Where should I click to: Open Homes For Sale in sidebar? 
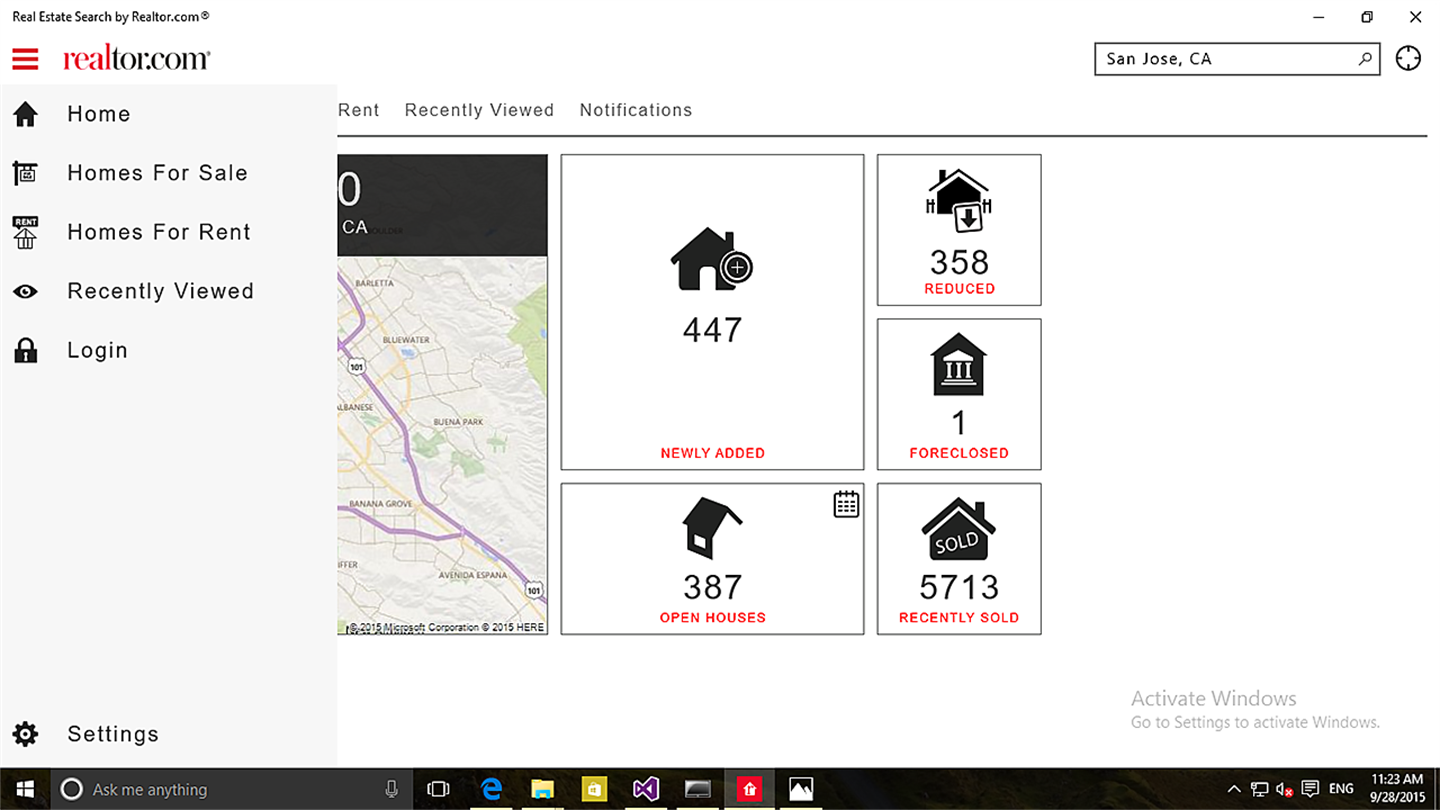coord(168,173)
